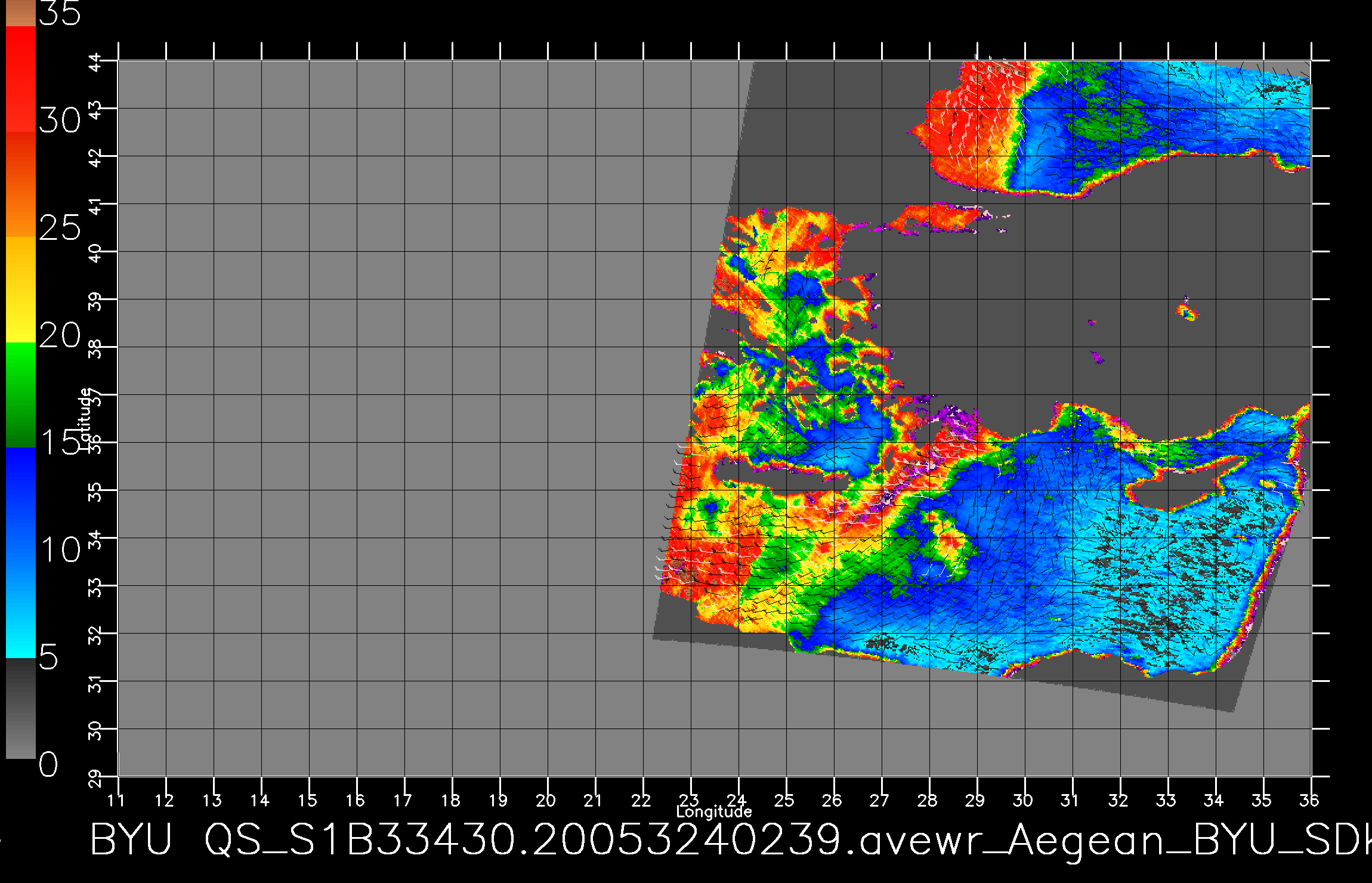Click longitude tick label 29

pyautogui.click(x=975, y=800)
